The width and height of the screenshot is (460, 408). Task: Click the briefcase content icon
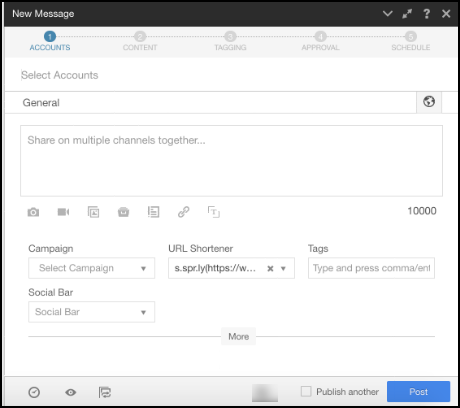[123, 212]
